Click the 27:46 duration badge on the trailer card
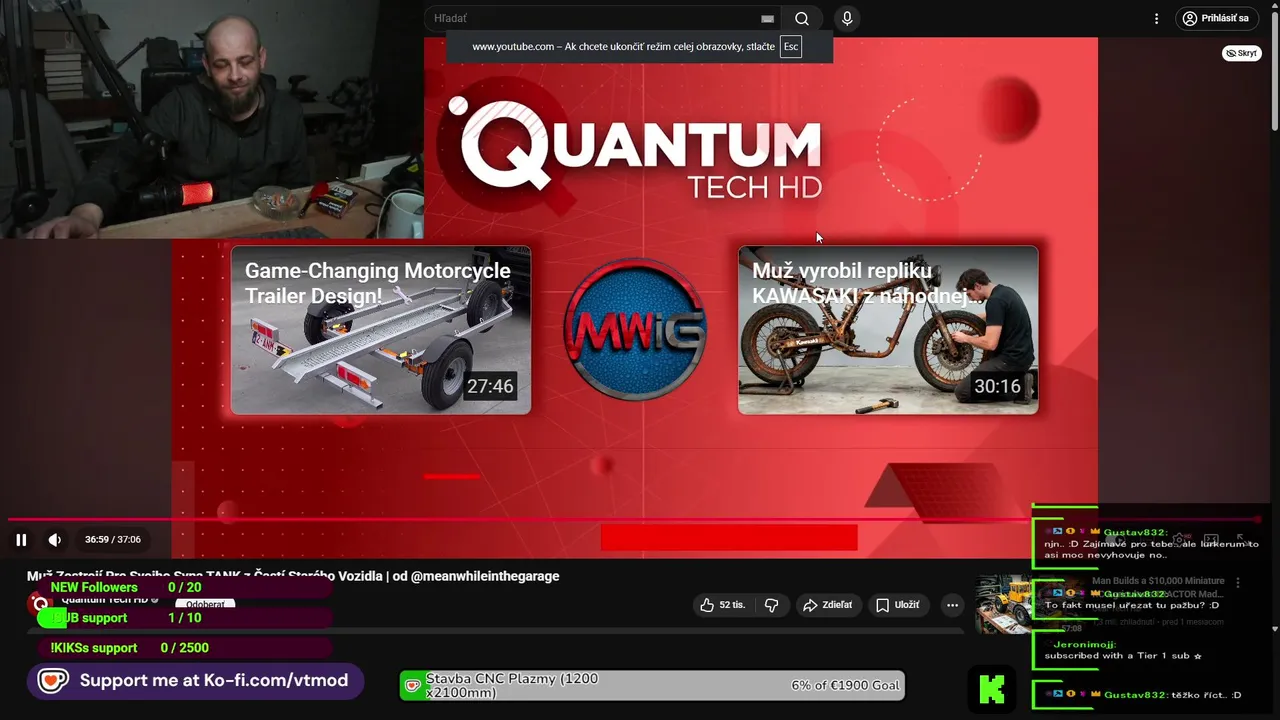This screenshot has height=720, width=1280. point(490,386)
